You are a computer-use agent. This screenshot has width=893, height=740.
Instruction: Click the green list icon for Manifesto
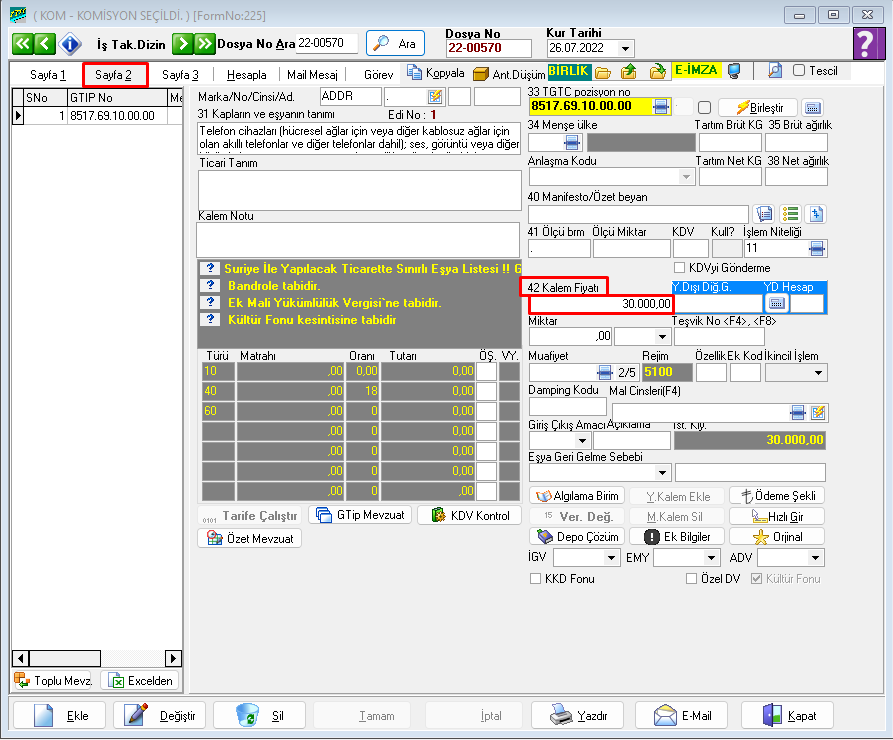[x=790, y=214]
